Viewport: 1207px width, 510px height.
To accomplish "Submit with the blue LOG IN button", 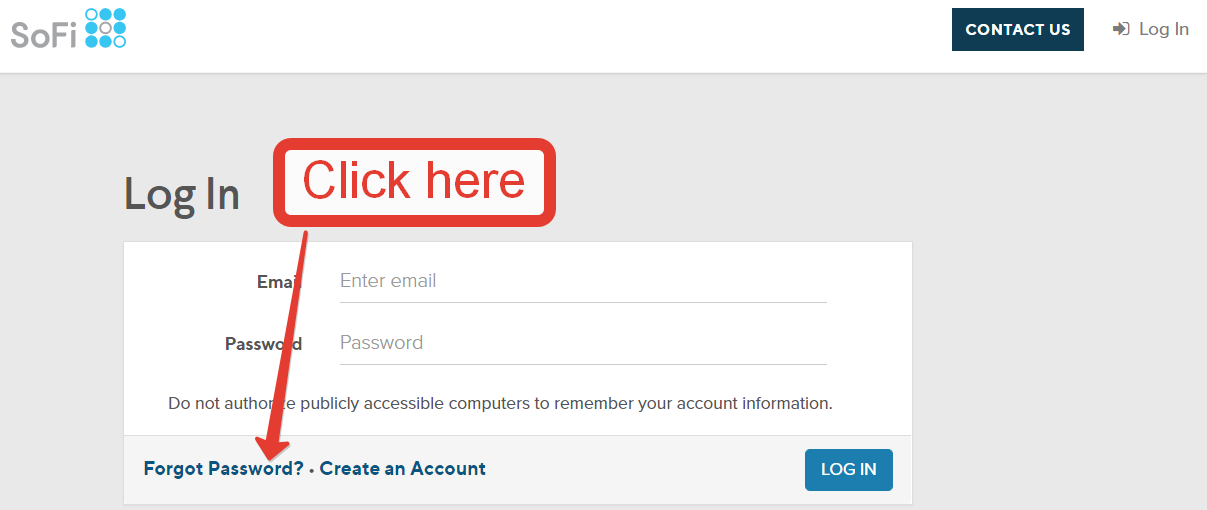I will [x=848, y=469].
